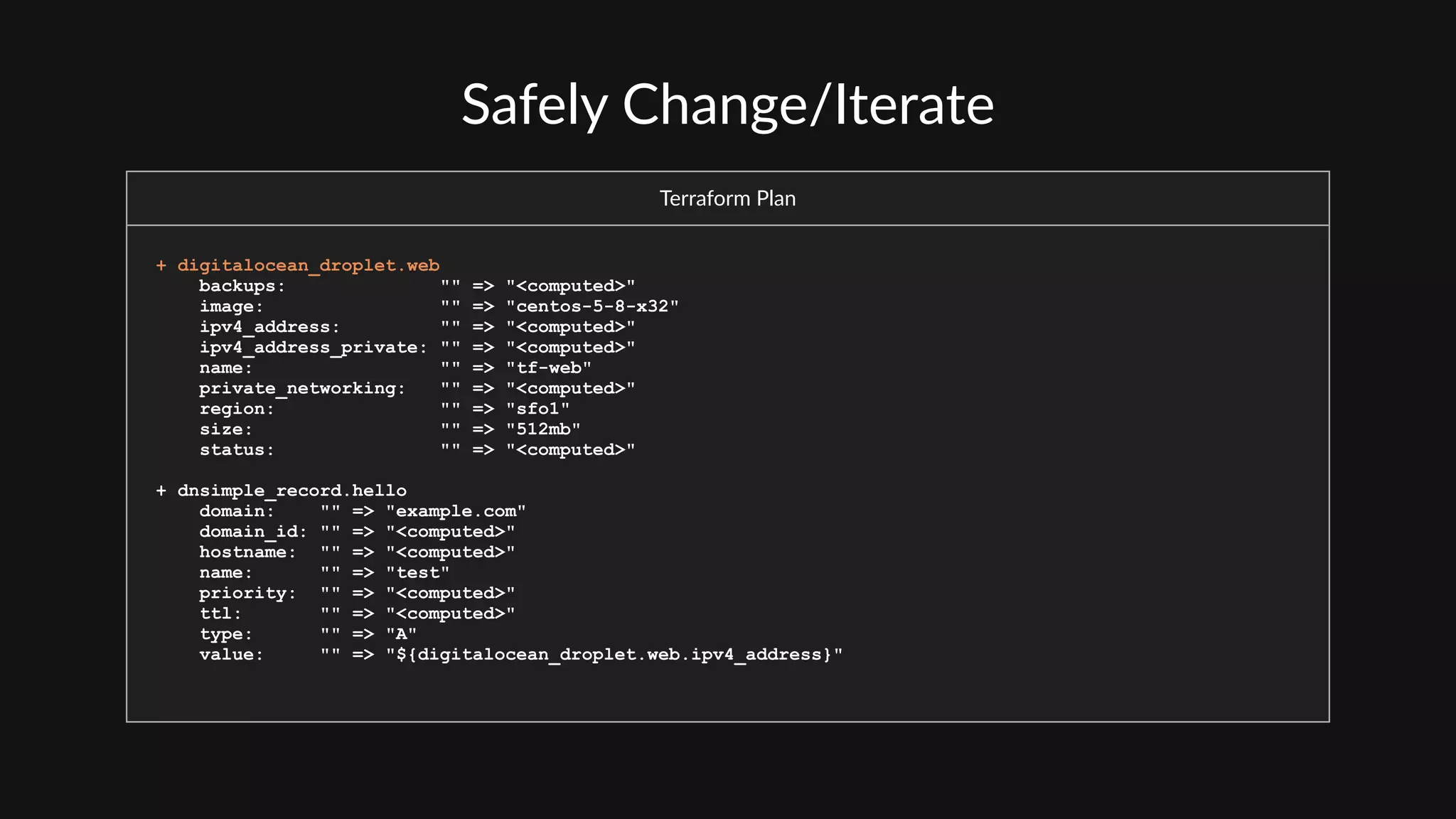
Task: Click the domain value "example.com"
Action: (456, 511)
